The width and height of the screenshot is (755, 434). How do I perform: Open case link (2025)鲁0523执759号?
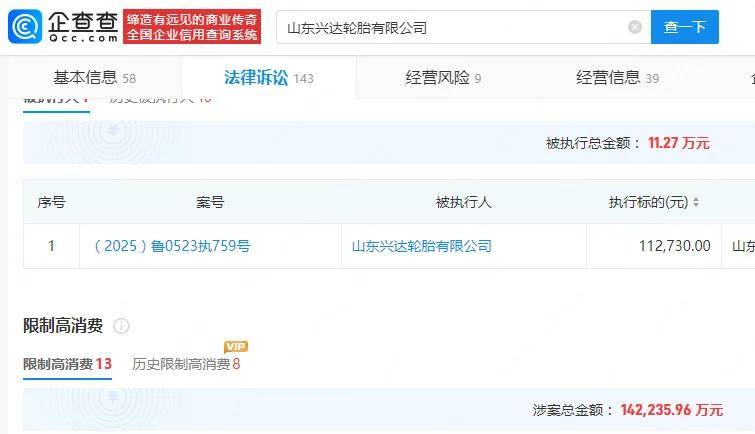(x=172, y=246)
